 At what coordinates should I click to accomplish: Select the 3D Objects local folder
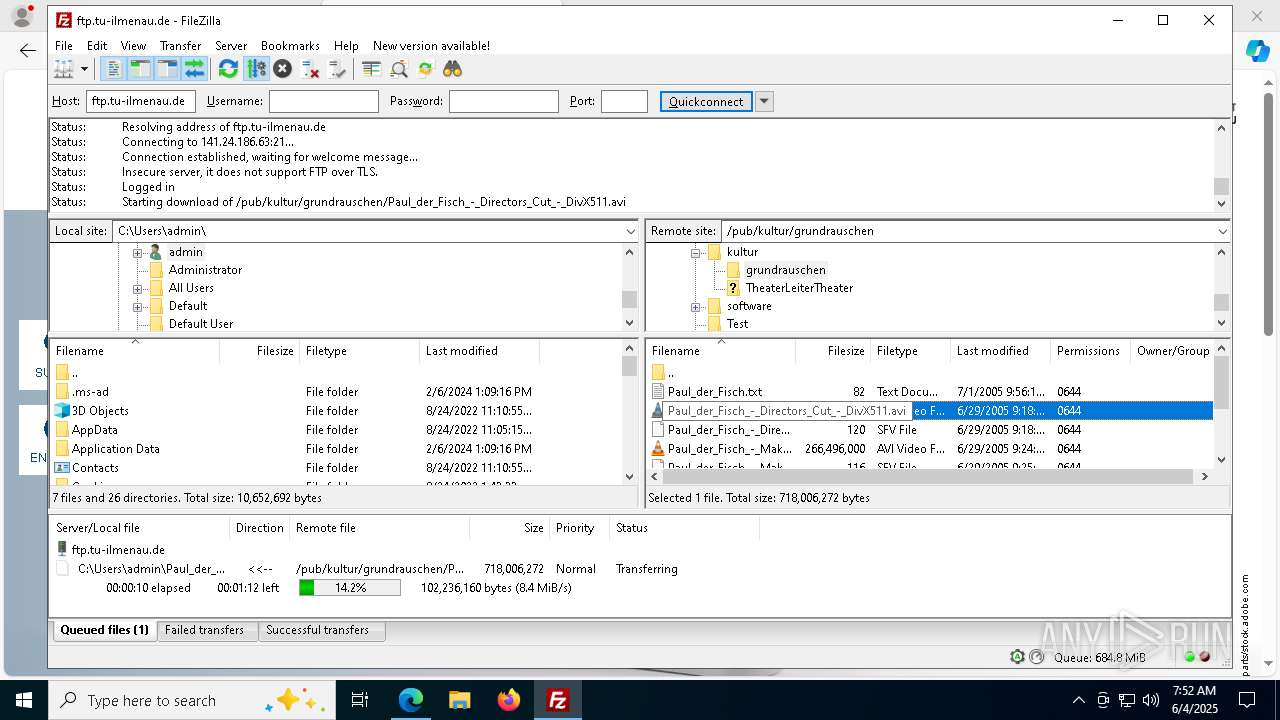(x=100, y=411)
